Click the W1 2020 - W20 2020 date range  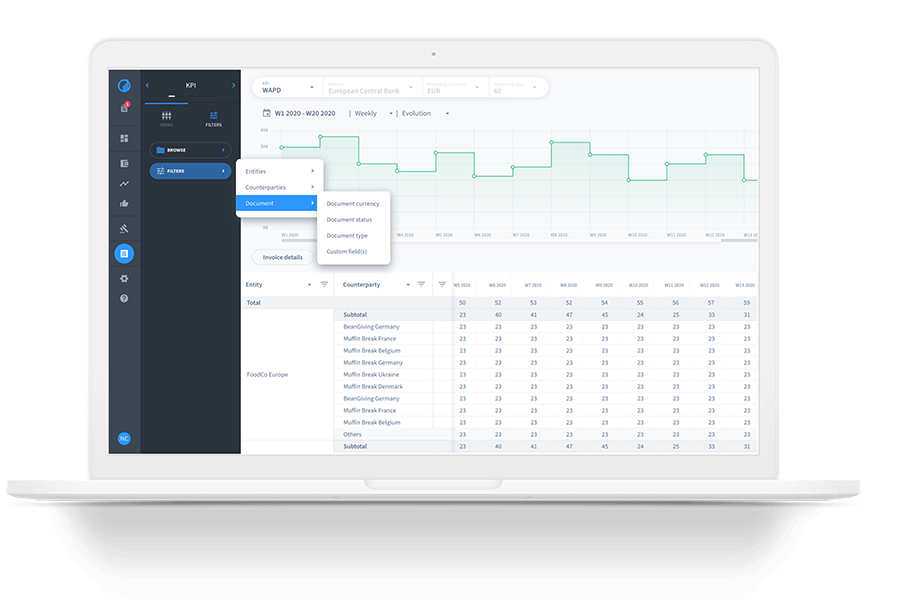305,114
